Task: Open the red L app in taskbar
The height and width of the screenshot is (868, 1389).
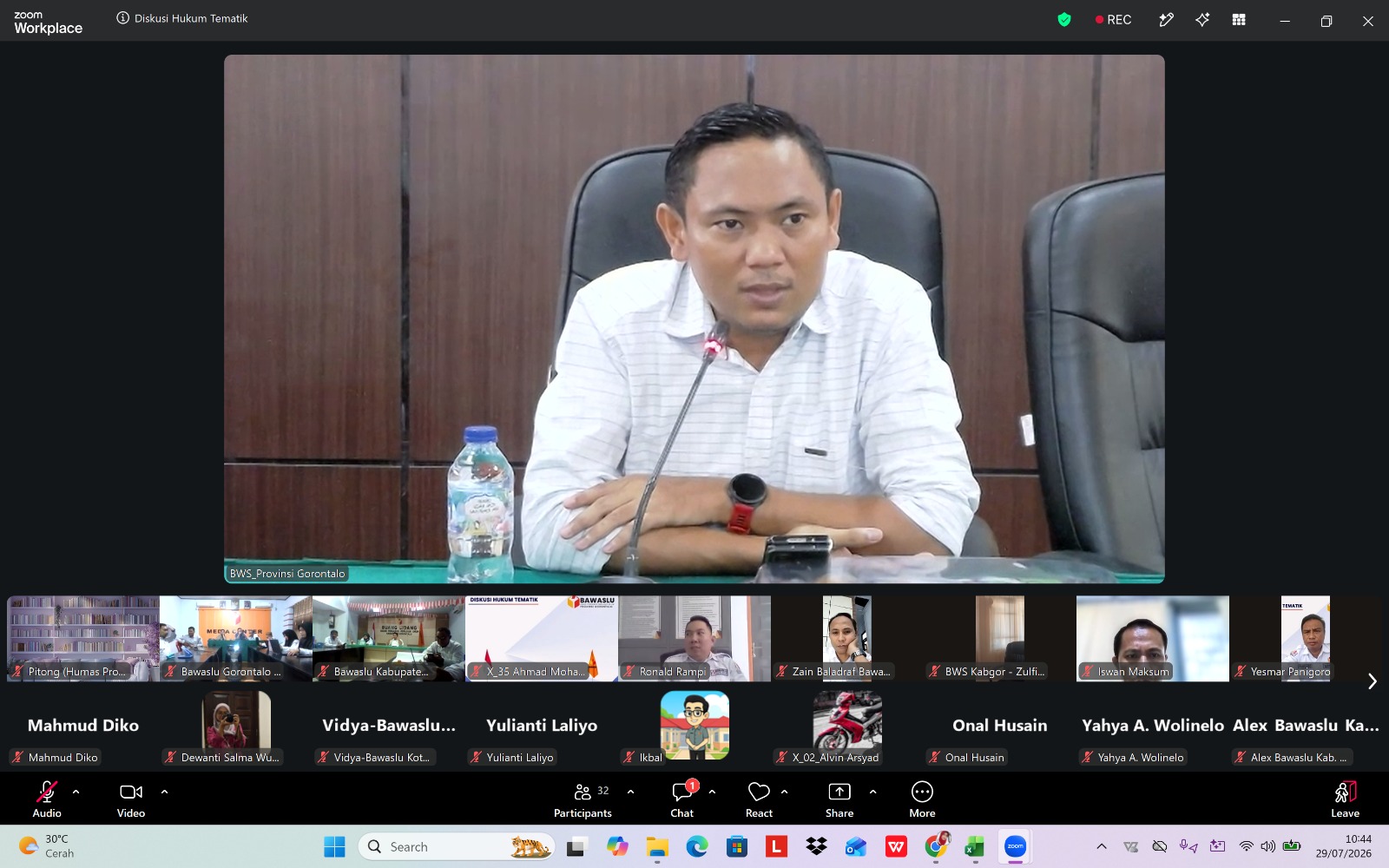Action: [x=776, y=846]
